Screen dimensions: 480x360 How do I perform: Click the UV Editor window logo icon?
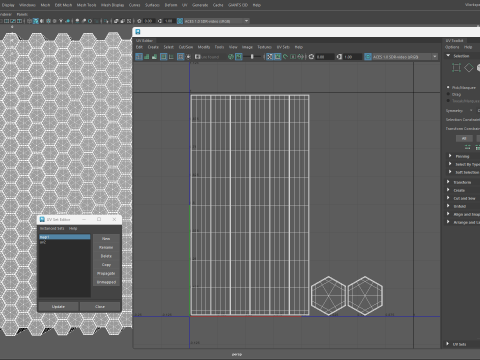point(138,32)
